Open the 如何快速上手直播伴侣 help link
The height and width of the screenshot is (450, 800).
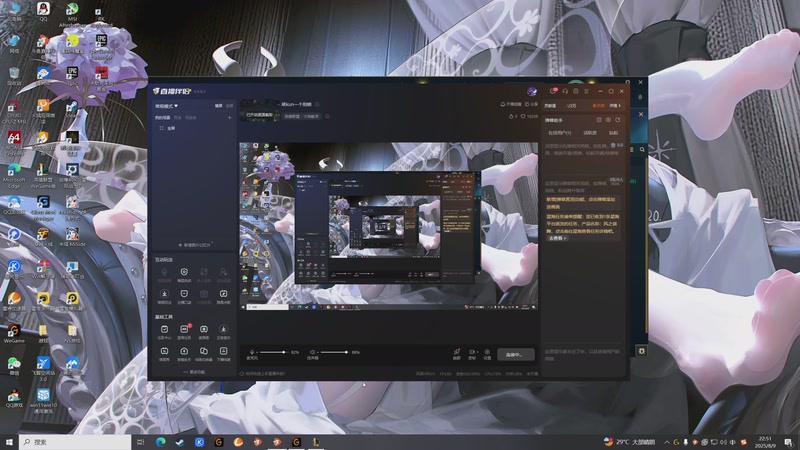(x=265, y=373)
